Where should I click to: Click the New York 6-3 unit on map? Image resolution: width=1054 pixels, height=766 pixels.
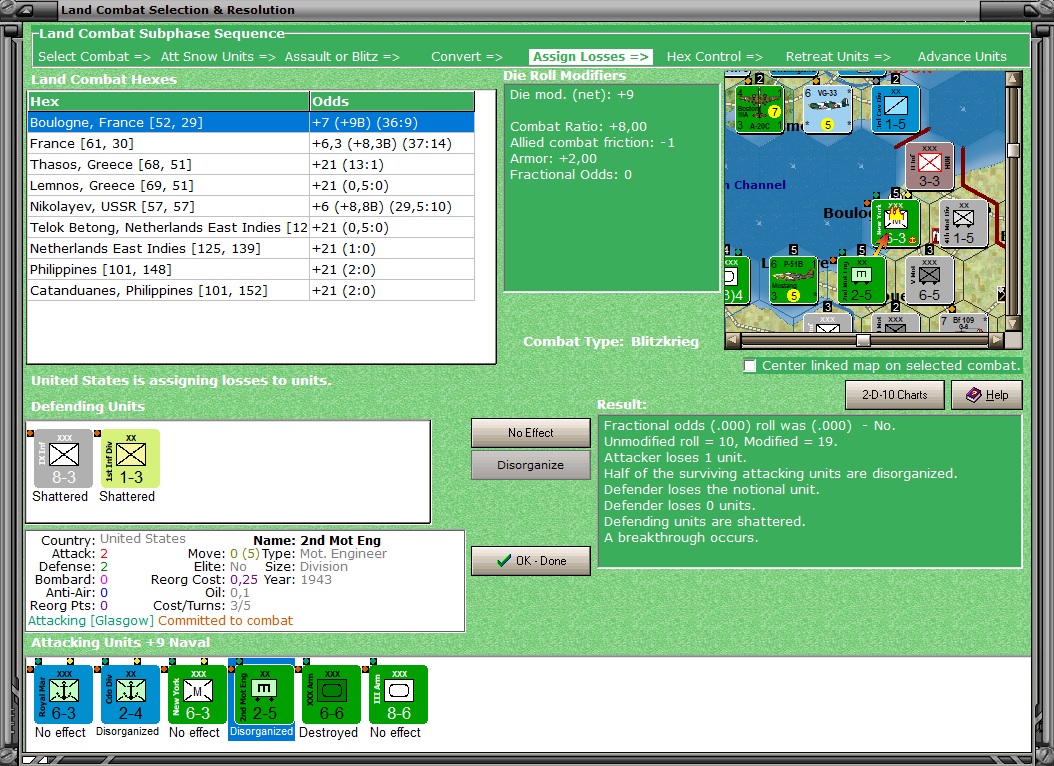[895, 222]
